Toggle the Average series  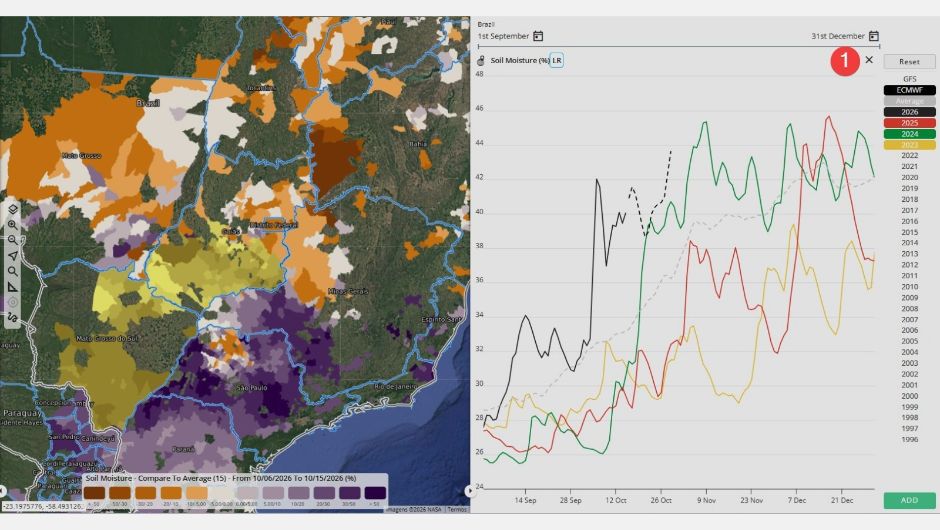pyautogui.click(x=909, y=101)
